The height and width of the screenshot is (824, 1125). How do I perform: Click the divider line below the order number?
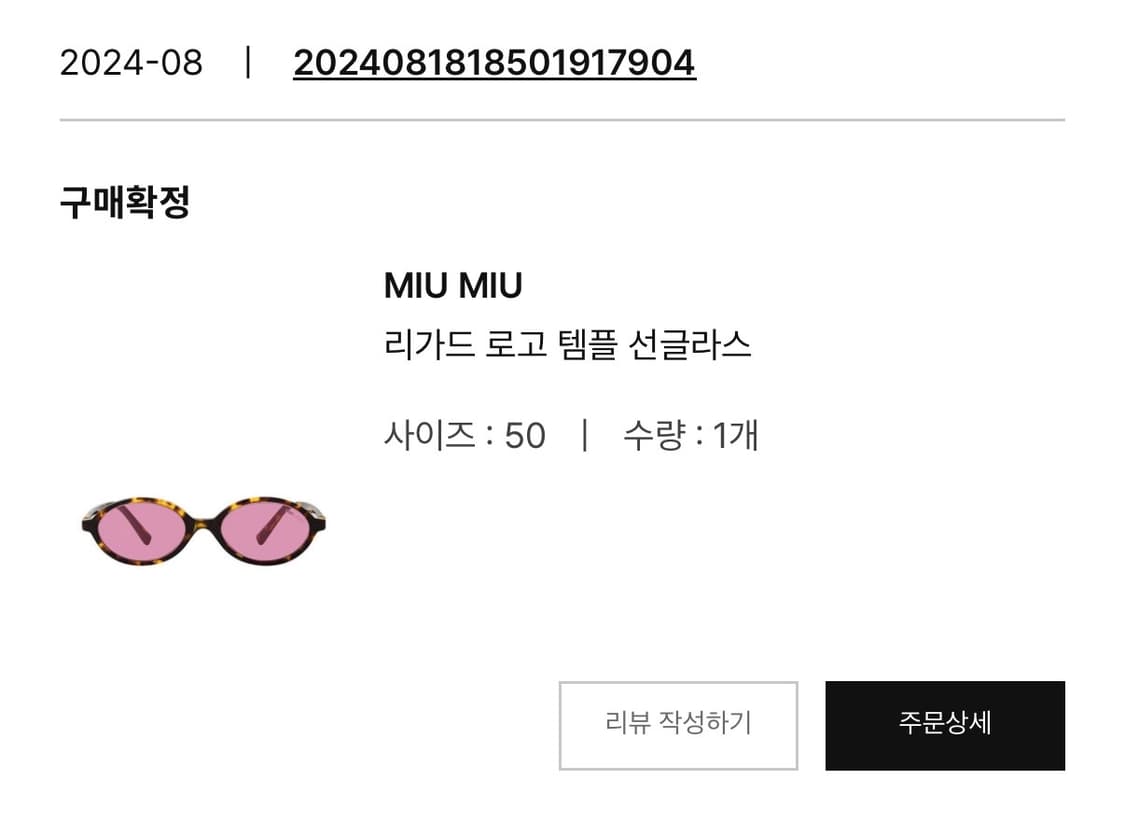tap(562, 120)
